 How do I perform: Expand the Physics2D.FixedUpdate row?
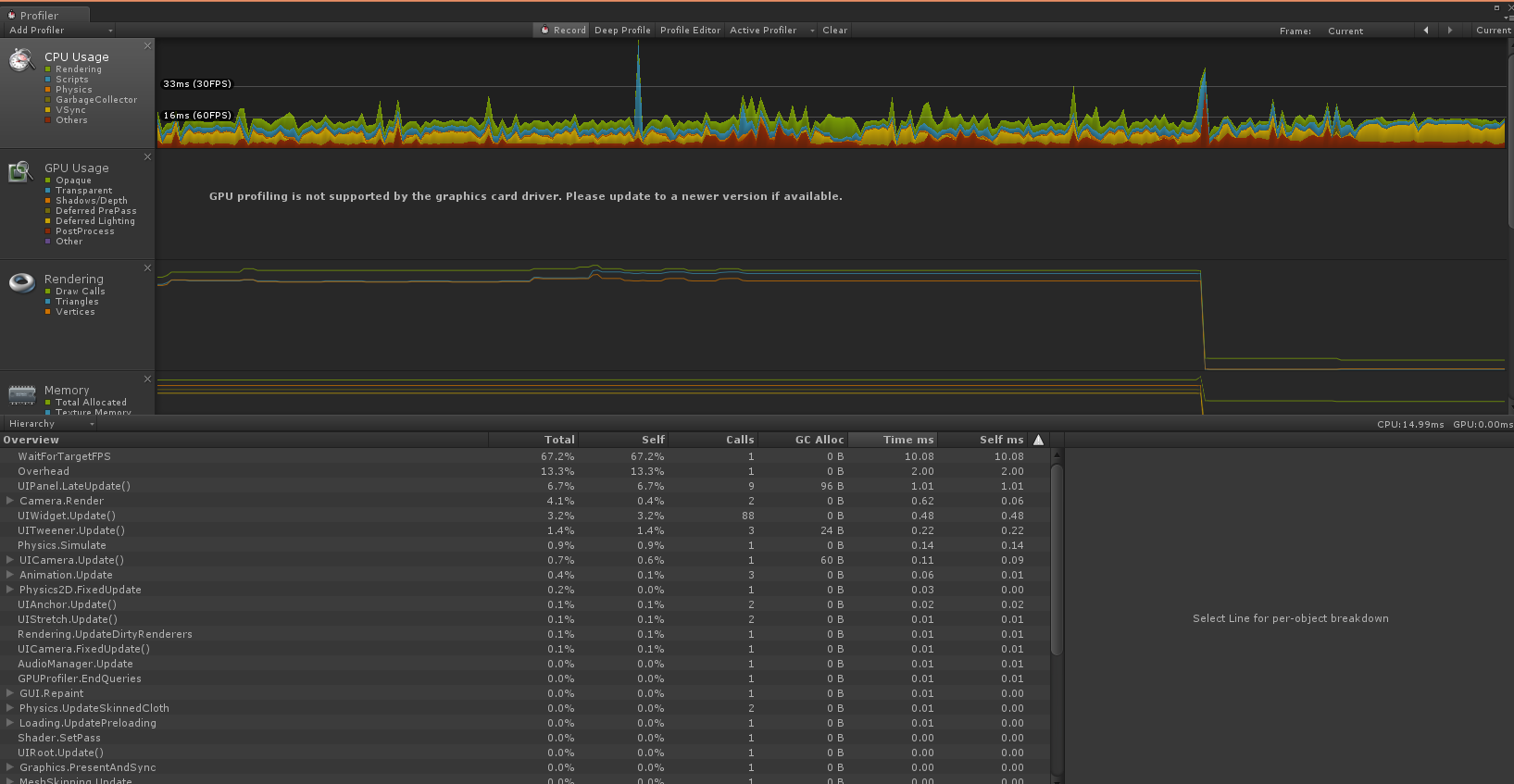(x=10, y=590)
